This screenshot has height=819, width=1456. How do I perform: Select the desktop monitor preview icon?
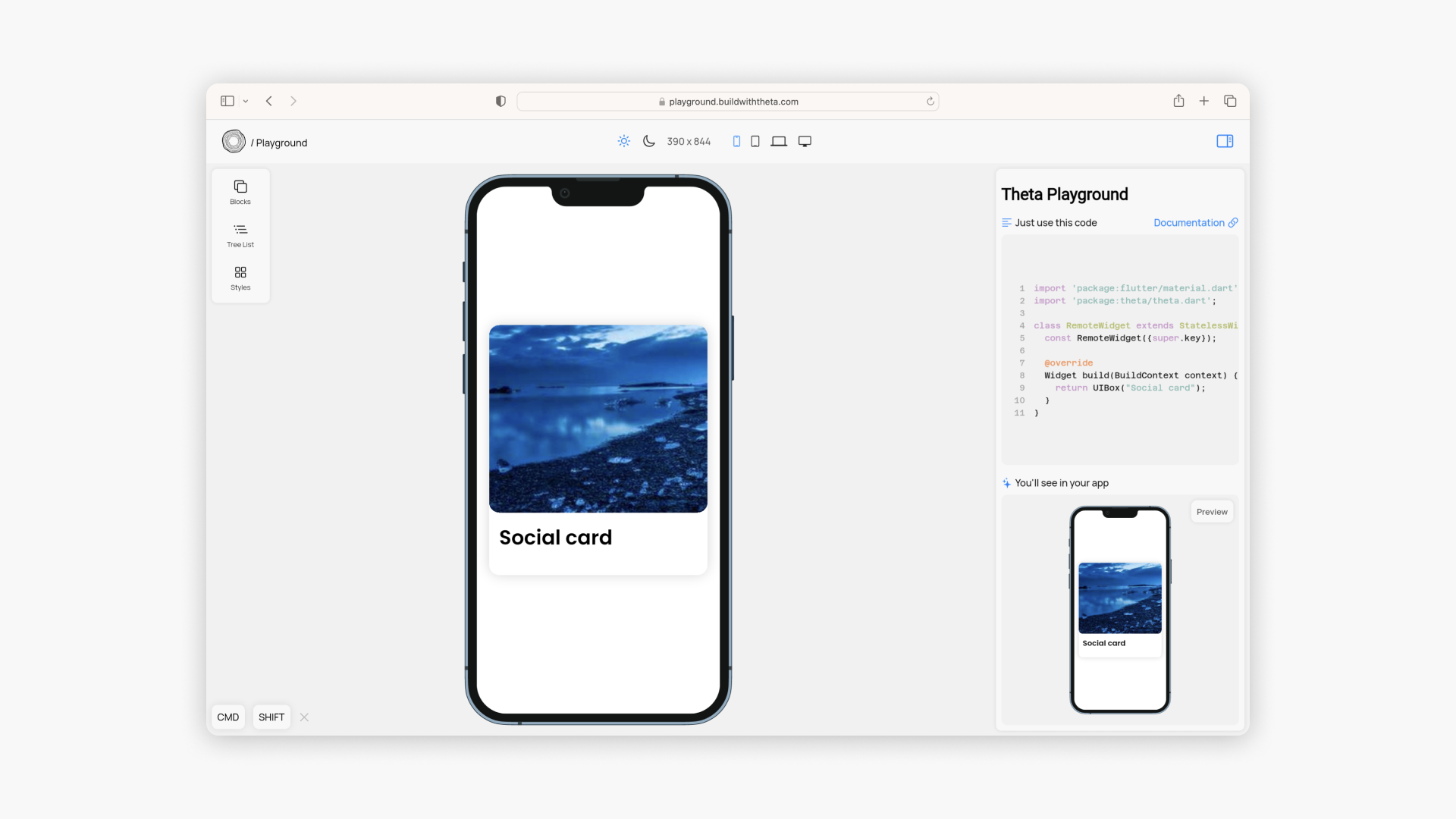tap(805, 142)
